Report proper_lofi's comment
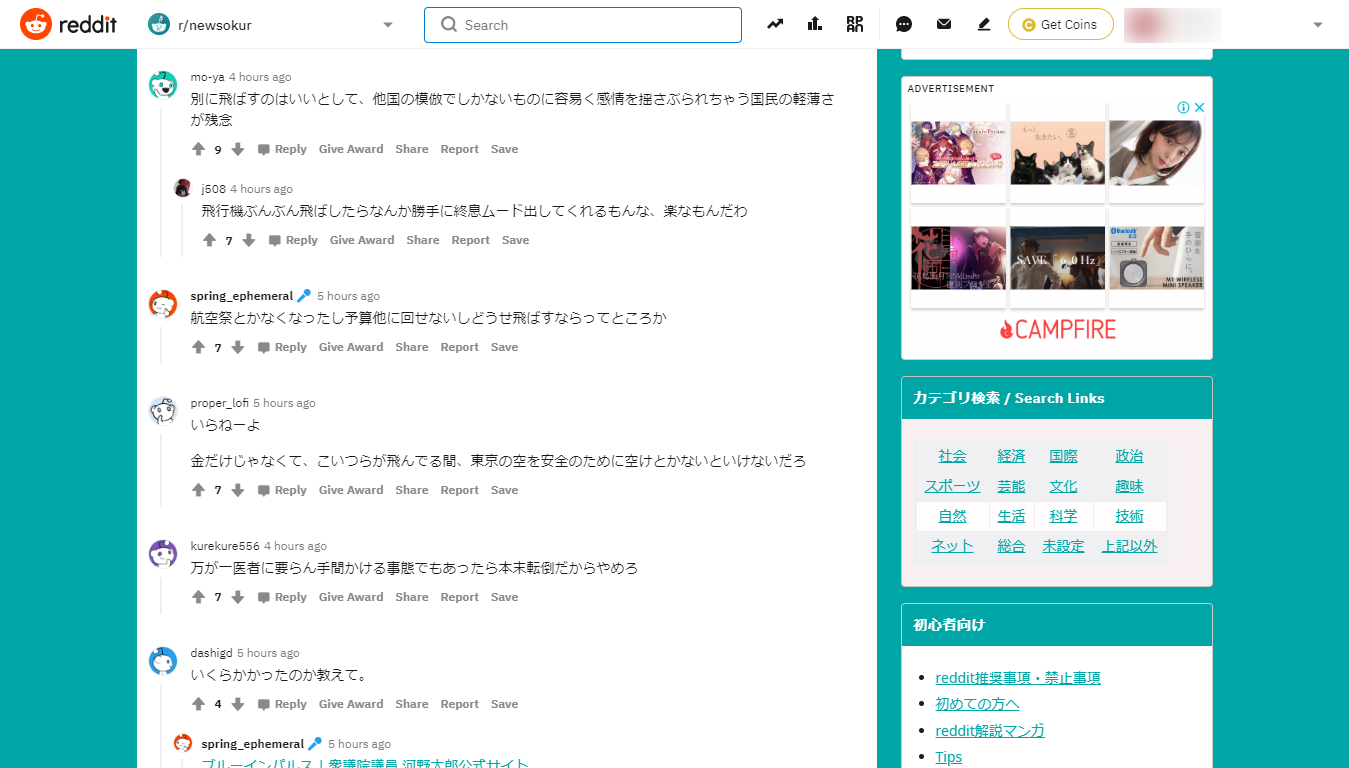Screen dimensions: 1349x768 pos(460,490)
